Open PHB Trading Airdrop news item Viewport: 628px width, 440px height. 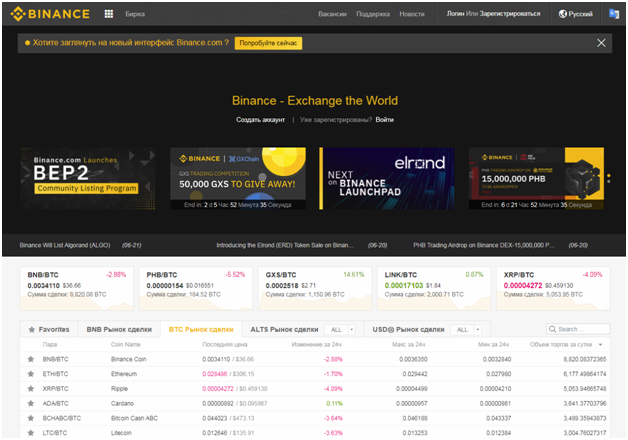484,245
